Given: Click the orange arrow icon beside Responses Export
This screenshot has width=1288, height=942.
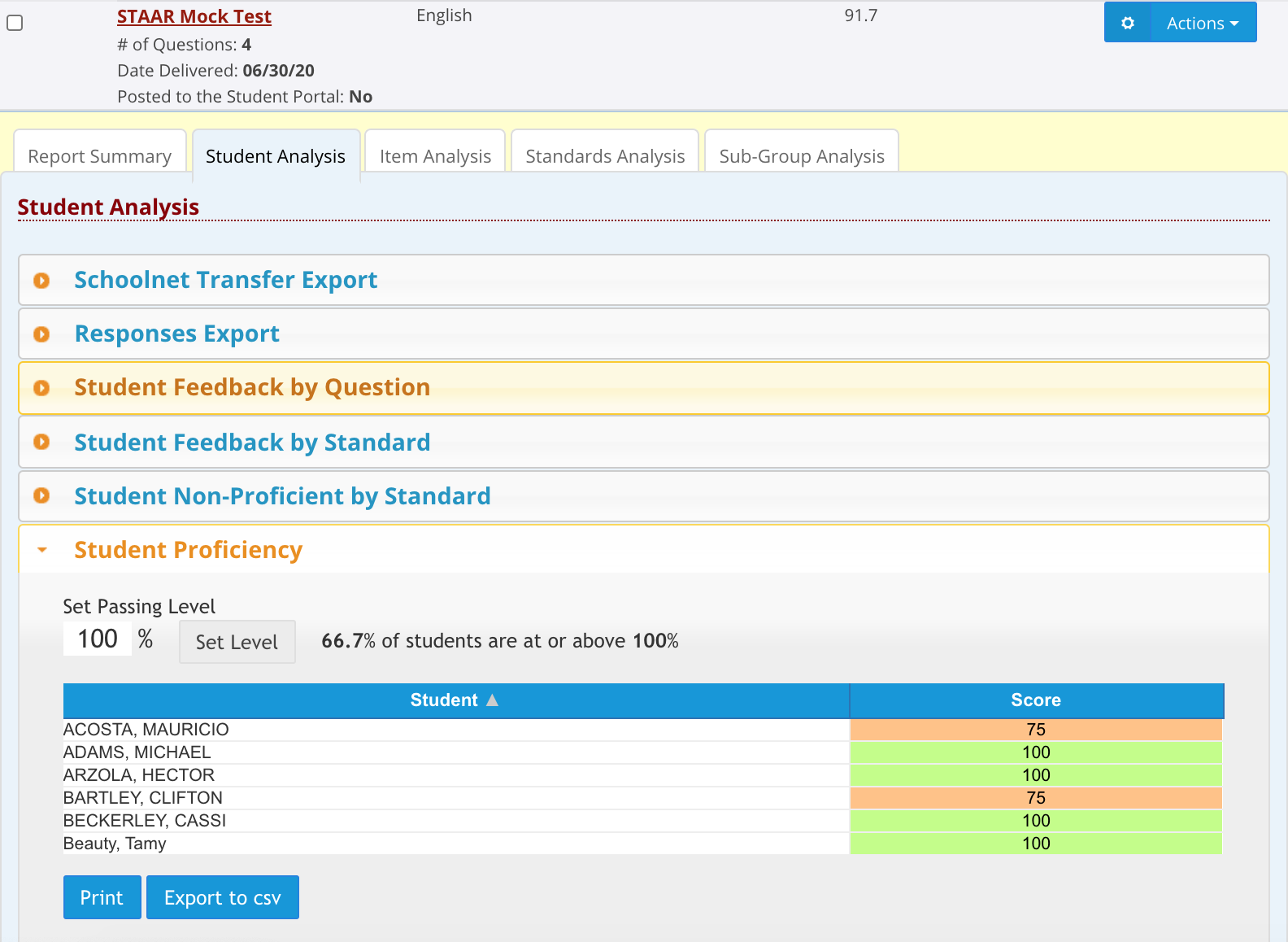Looking at the screenshot, I should tap(41, 334).
